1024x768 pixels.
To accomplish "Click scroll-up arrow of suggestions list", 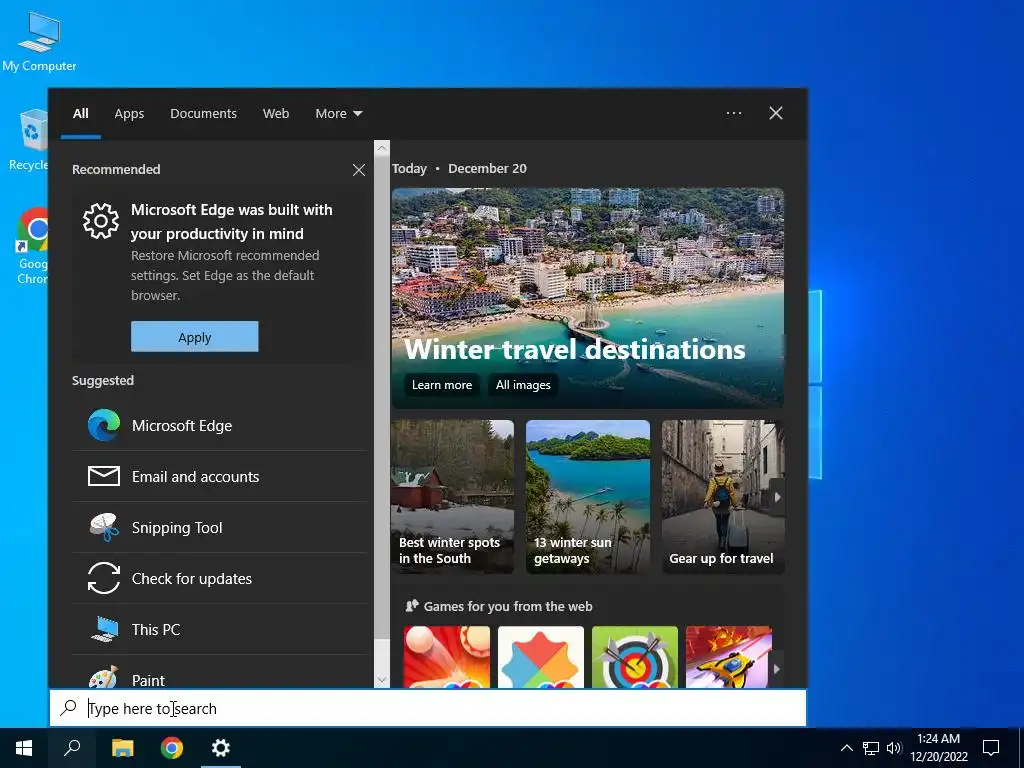I will [382, 148].
